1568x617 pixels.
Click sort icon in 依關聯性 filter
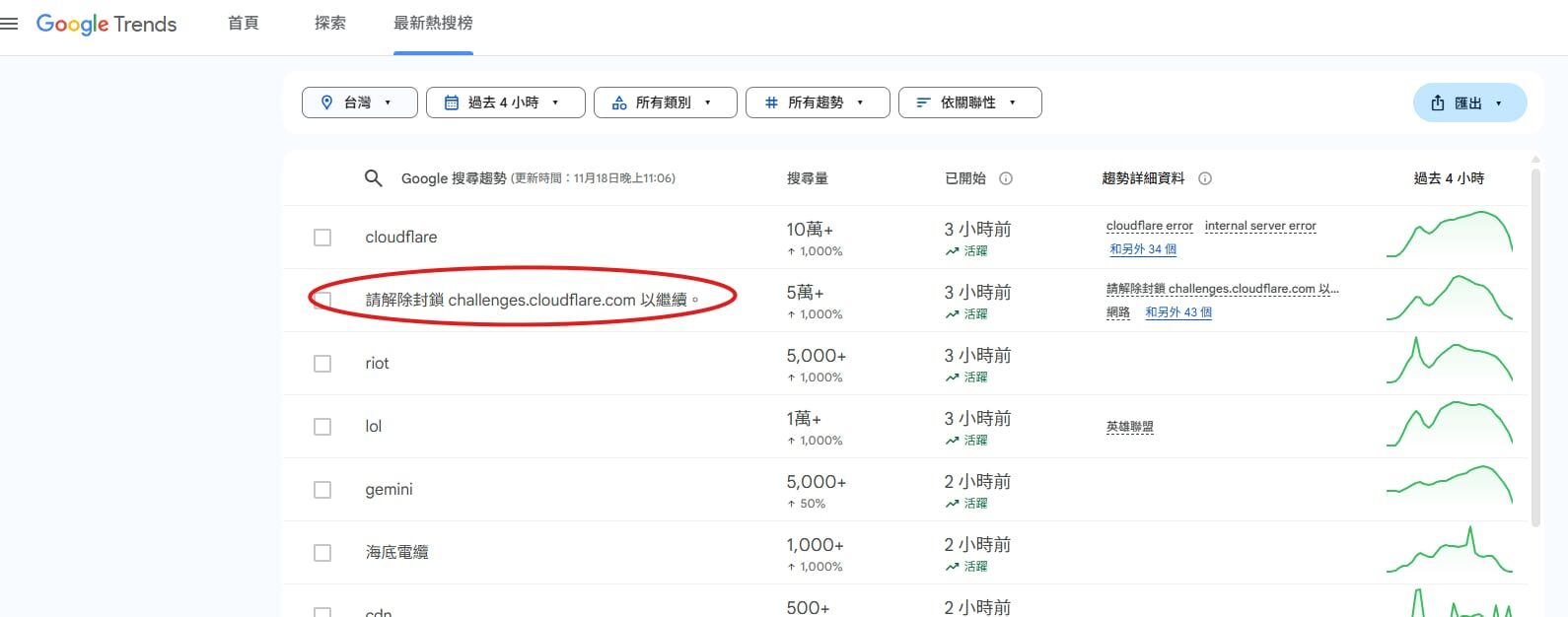click(x=924, y=103)
